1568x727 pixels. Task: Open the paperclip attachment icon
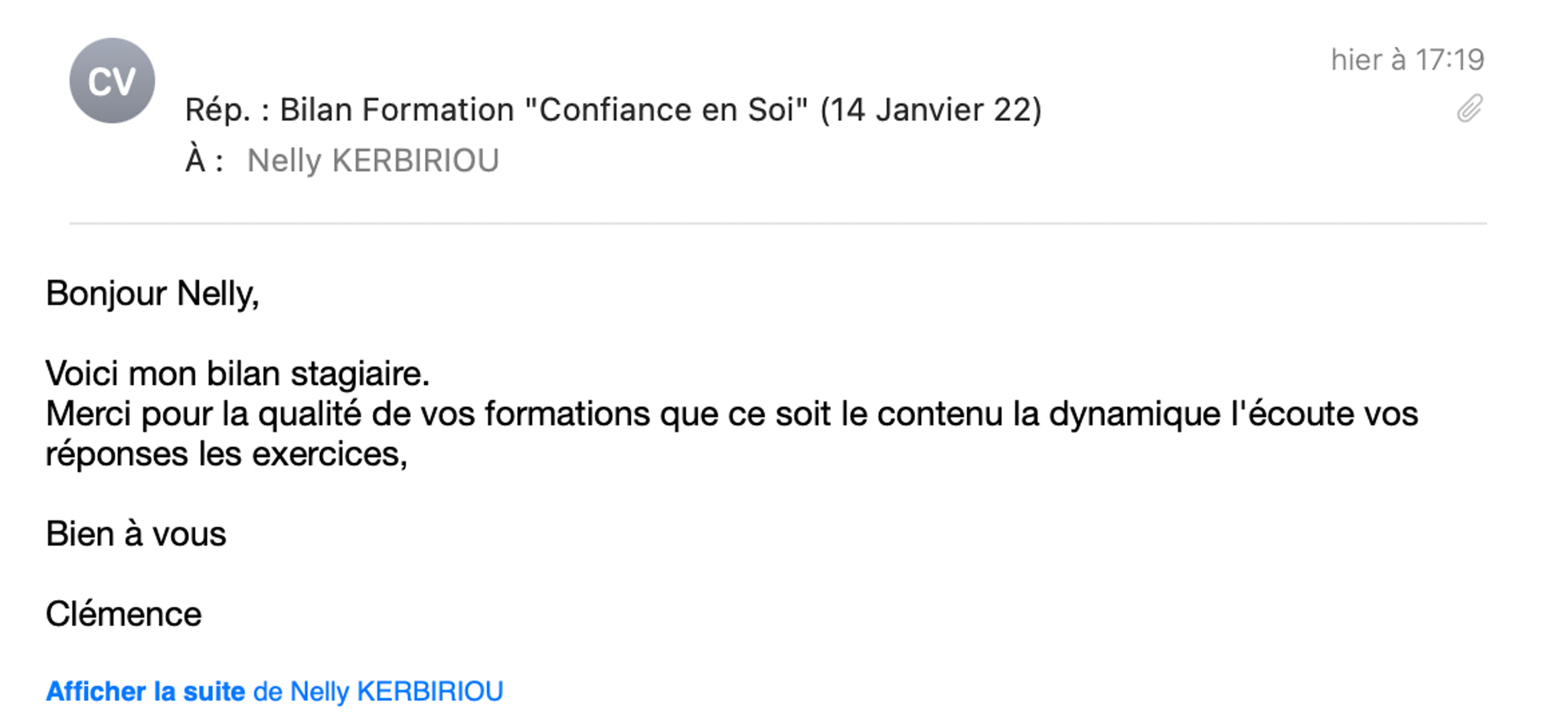pyautogui.click(x=1469, y=109)
